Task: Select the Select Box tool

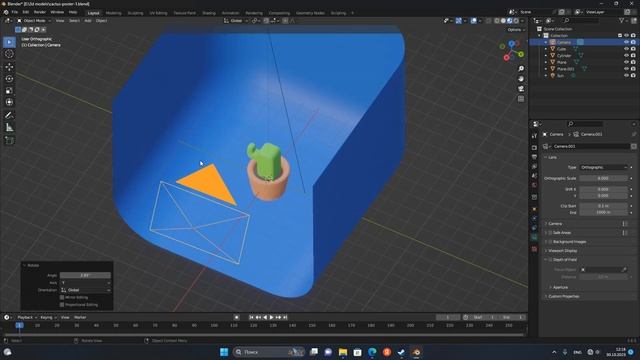Action: [x=9, y=42]
